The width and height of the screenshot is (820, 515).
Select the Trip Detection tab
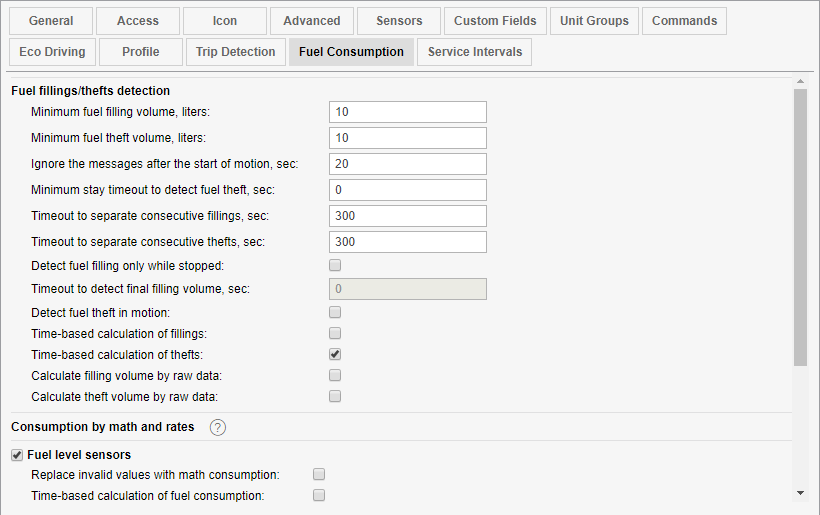pyautogui.click(x=235, y=52)
